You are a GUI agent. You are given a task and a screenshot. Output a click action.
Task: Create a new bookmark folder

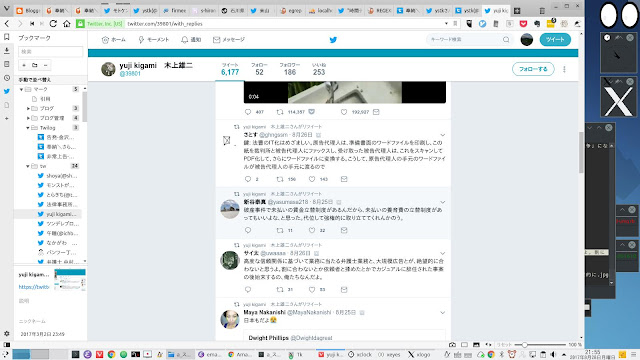[35, 65]
